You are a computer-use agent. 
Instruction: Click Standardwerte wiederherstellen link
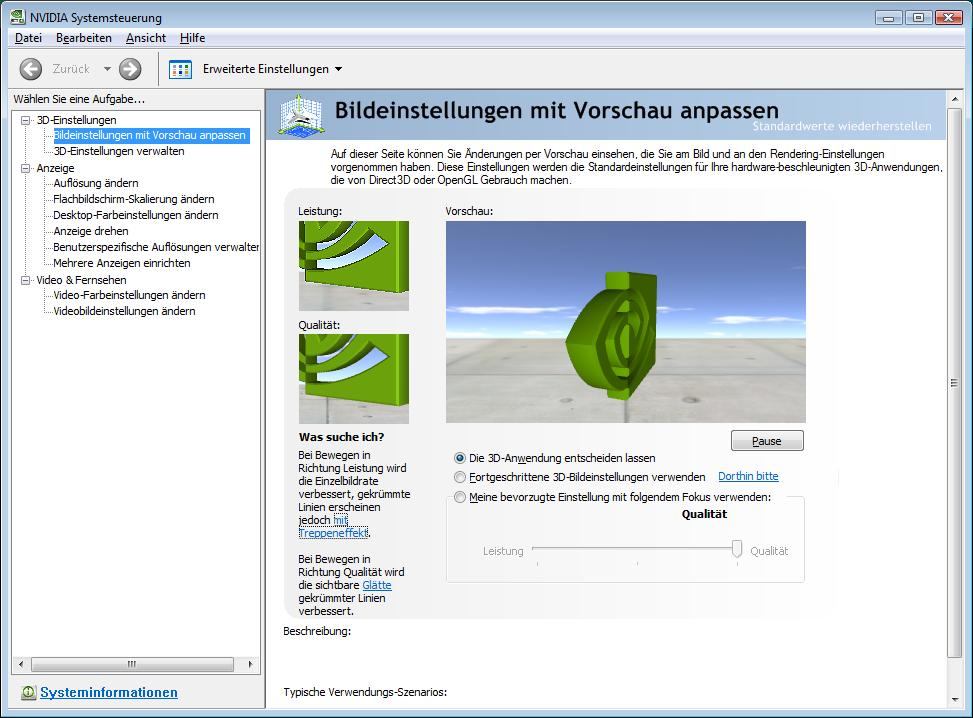click(842, 126)
